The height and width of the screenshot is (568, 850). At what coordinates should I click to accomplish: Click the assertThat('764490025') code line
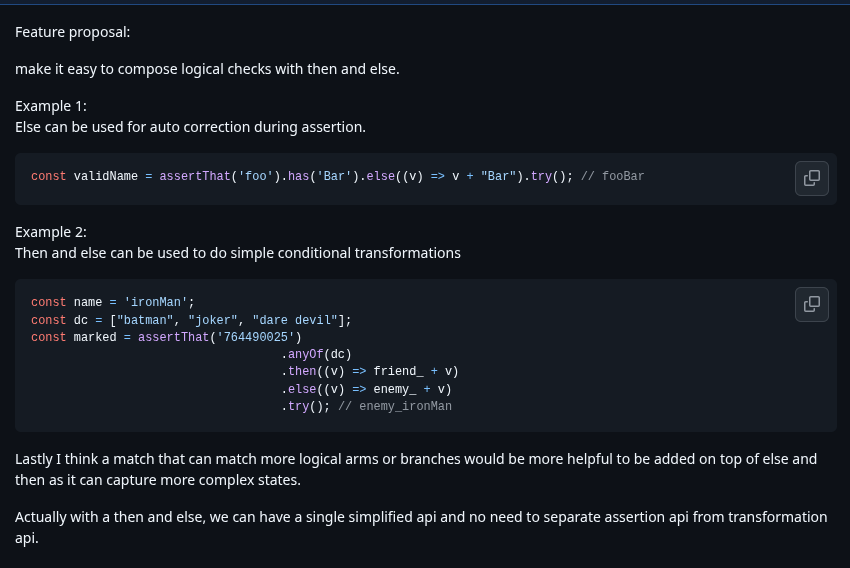pyautogui.click(x=166, y=337)
